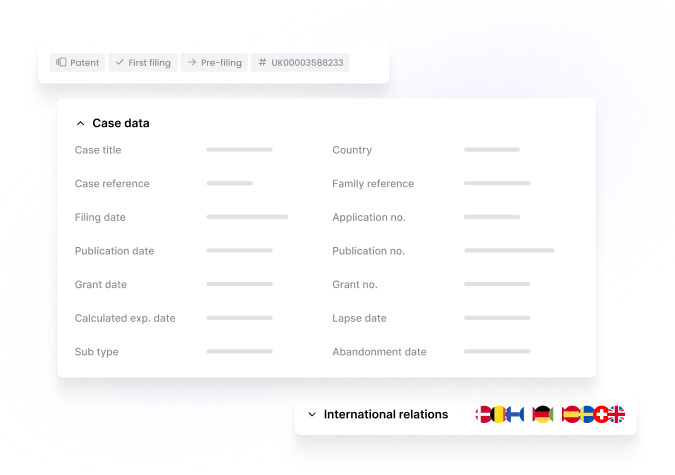Click the Grant date label
This screenshot has width=675, height=475.
(x=101, y=284)
